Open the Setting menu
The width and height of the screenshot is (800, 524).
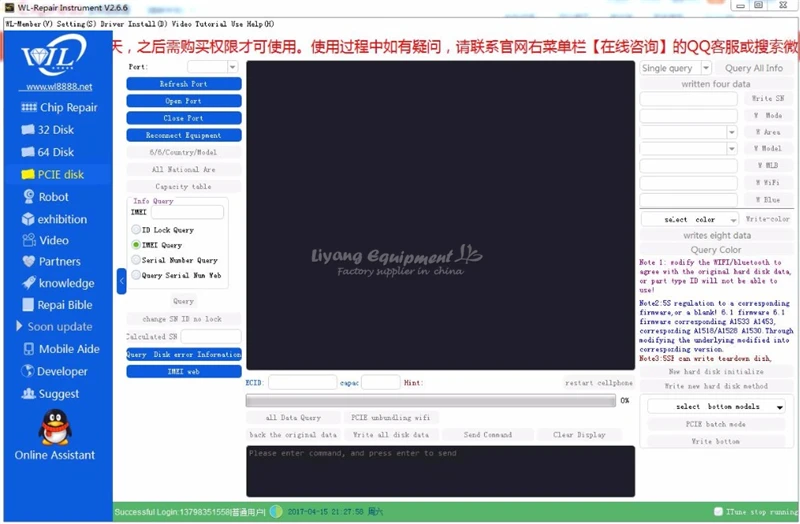click(76, 24)
